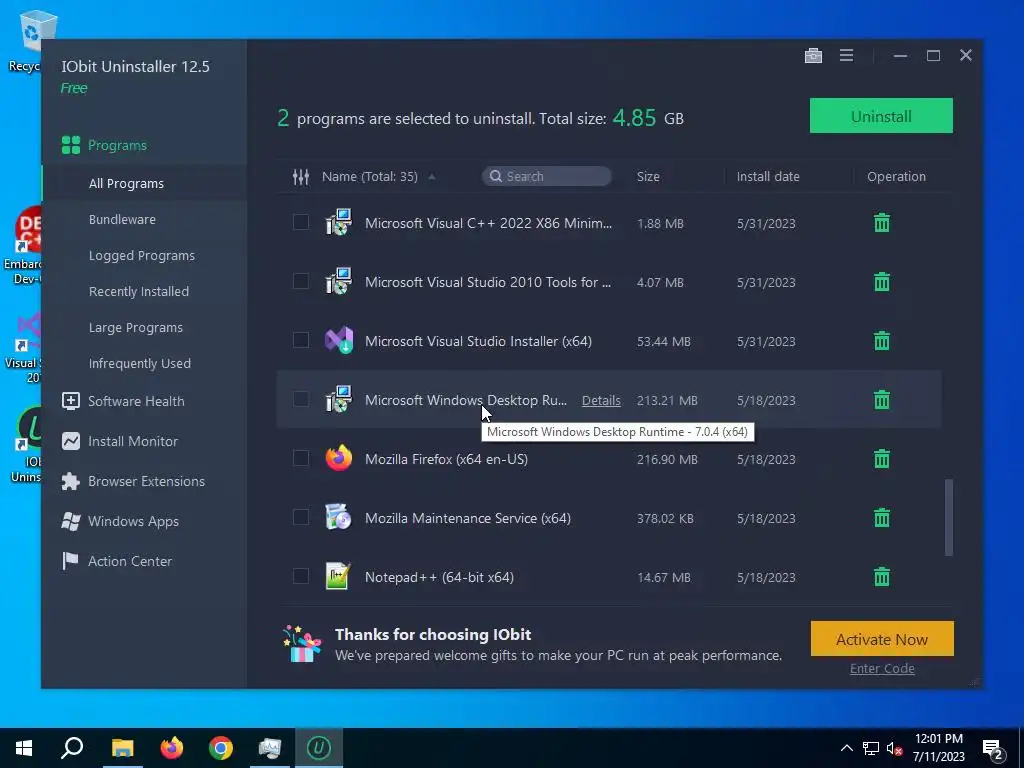The height and width of the screenshot is (768, 1024).
Task: Click trash icon for Notepad++
Action: point(882,577)
